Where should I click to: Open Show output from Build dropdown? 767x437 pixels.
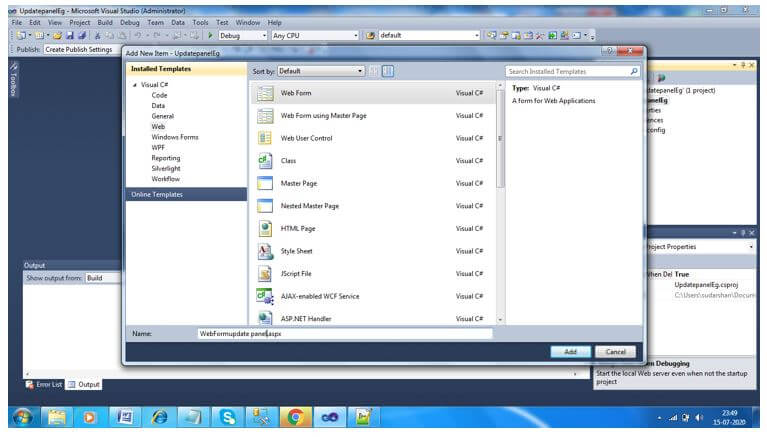[x=103, y=278]
